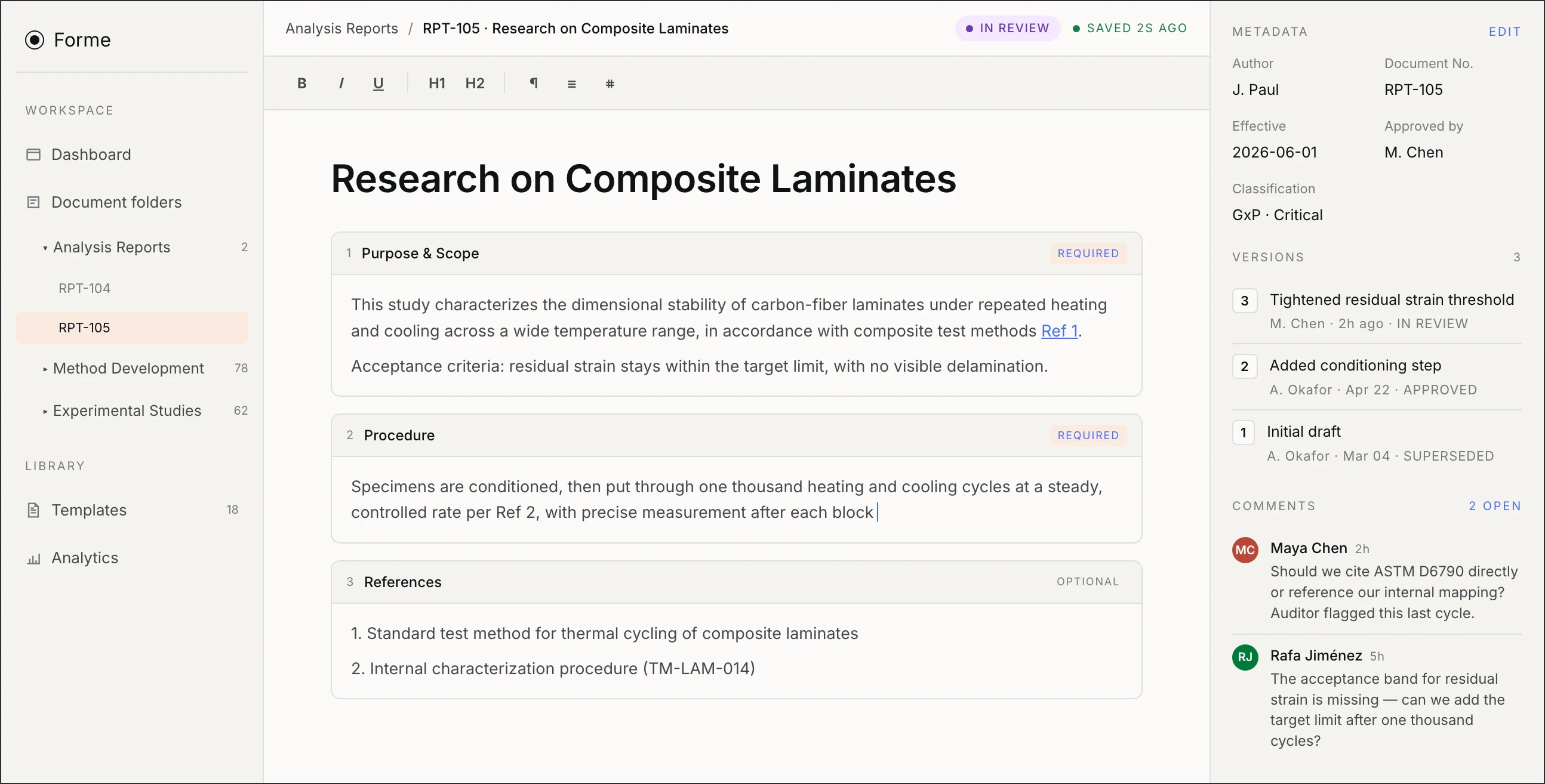The width and height of the screenshot is (1545, 784).
Task: Select the Procedure section header
Action: 736,435
